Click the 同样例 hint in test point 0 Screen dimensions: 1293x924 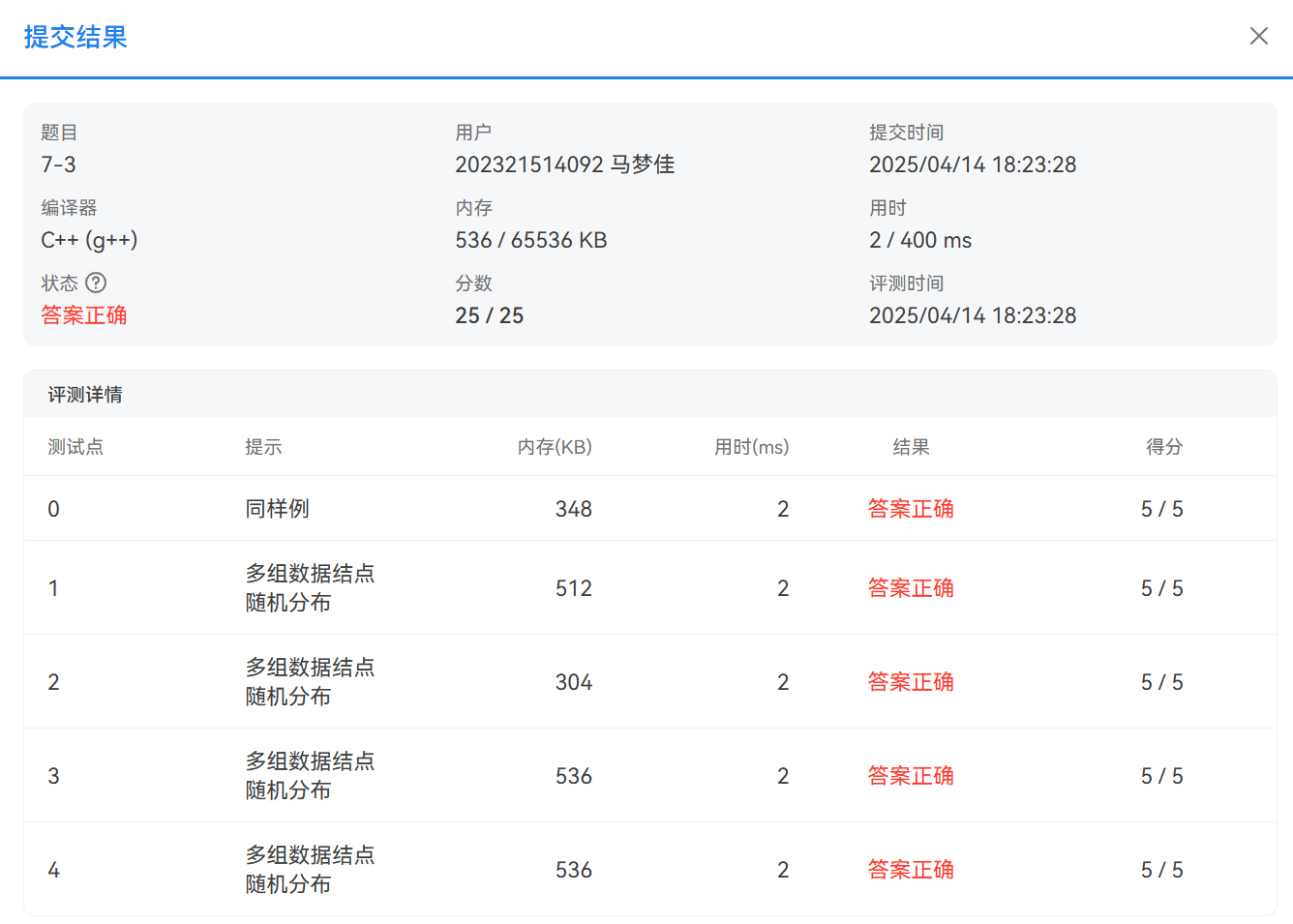277,509
